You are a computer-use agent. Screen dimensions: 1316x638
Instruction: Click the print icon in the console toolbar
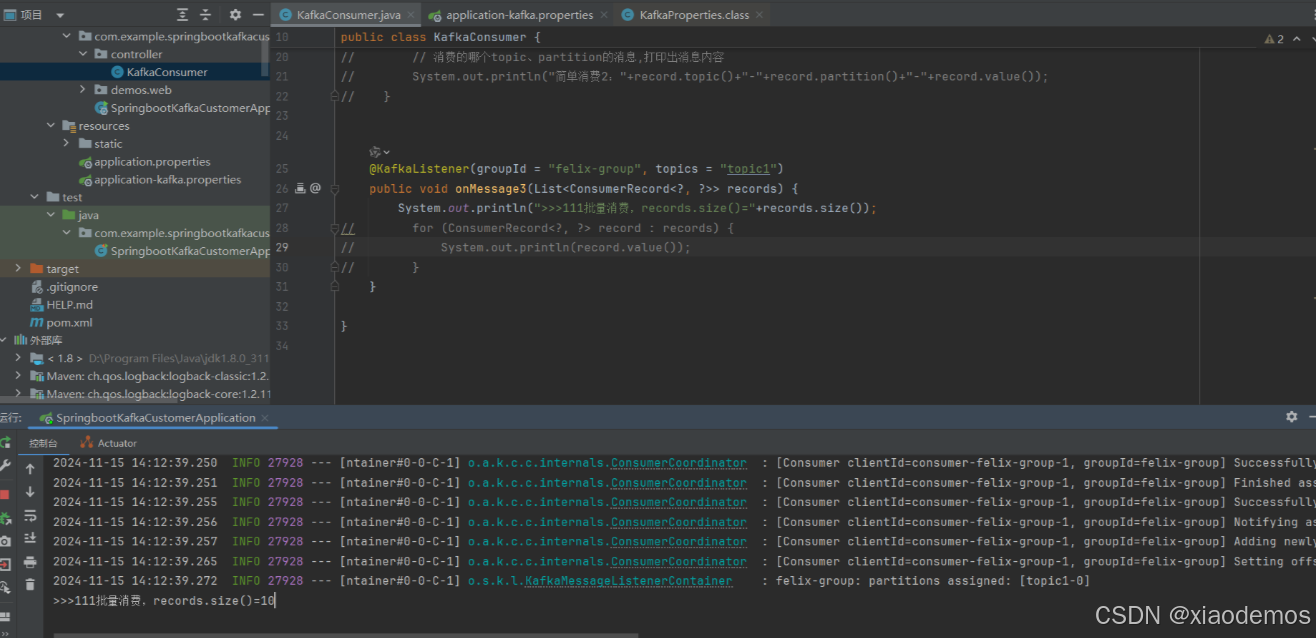pyautogui.click(x=30, y=562)
